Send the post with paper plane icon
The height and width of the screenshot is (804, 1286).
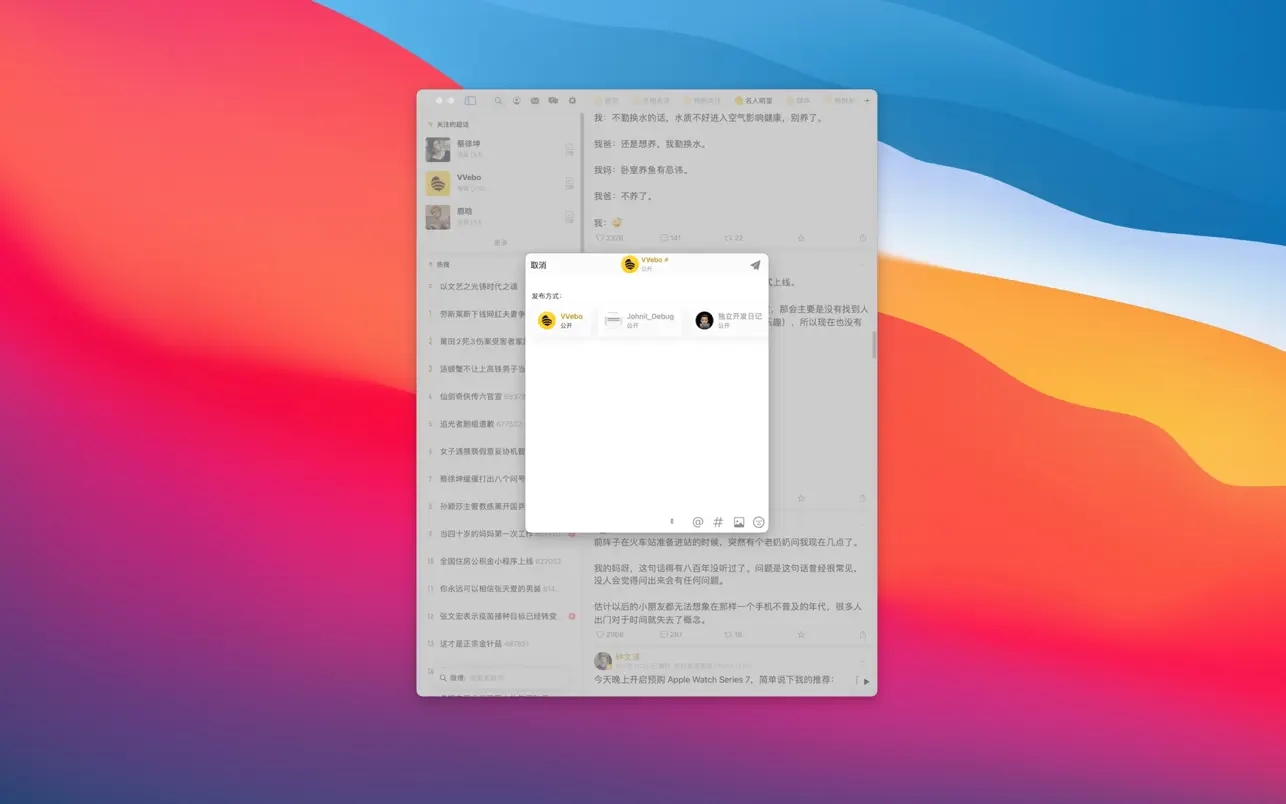click(755, 265)
